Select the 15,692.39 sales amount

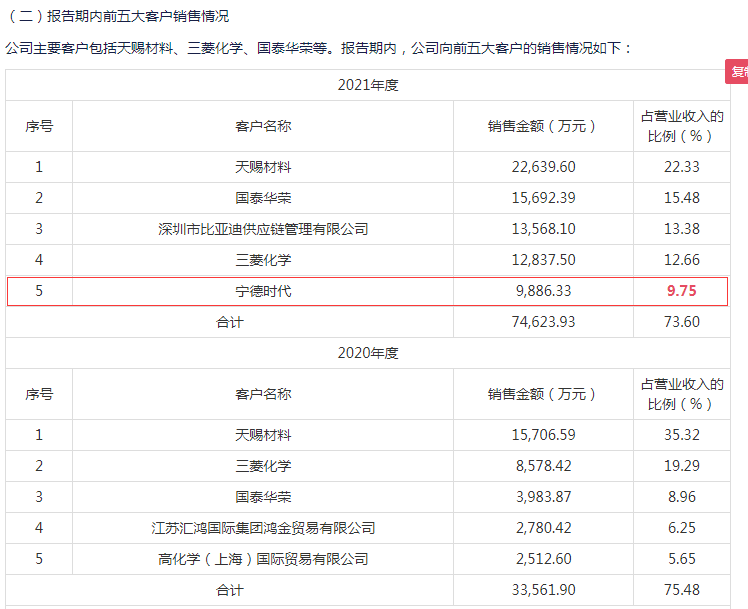pos(543,198)
